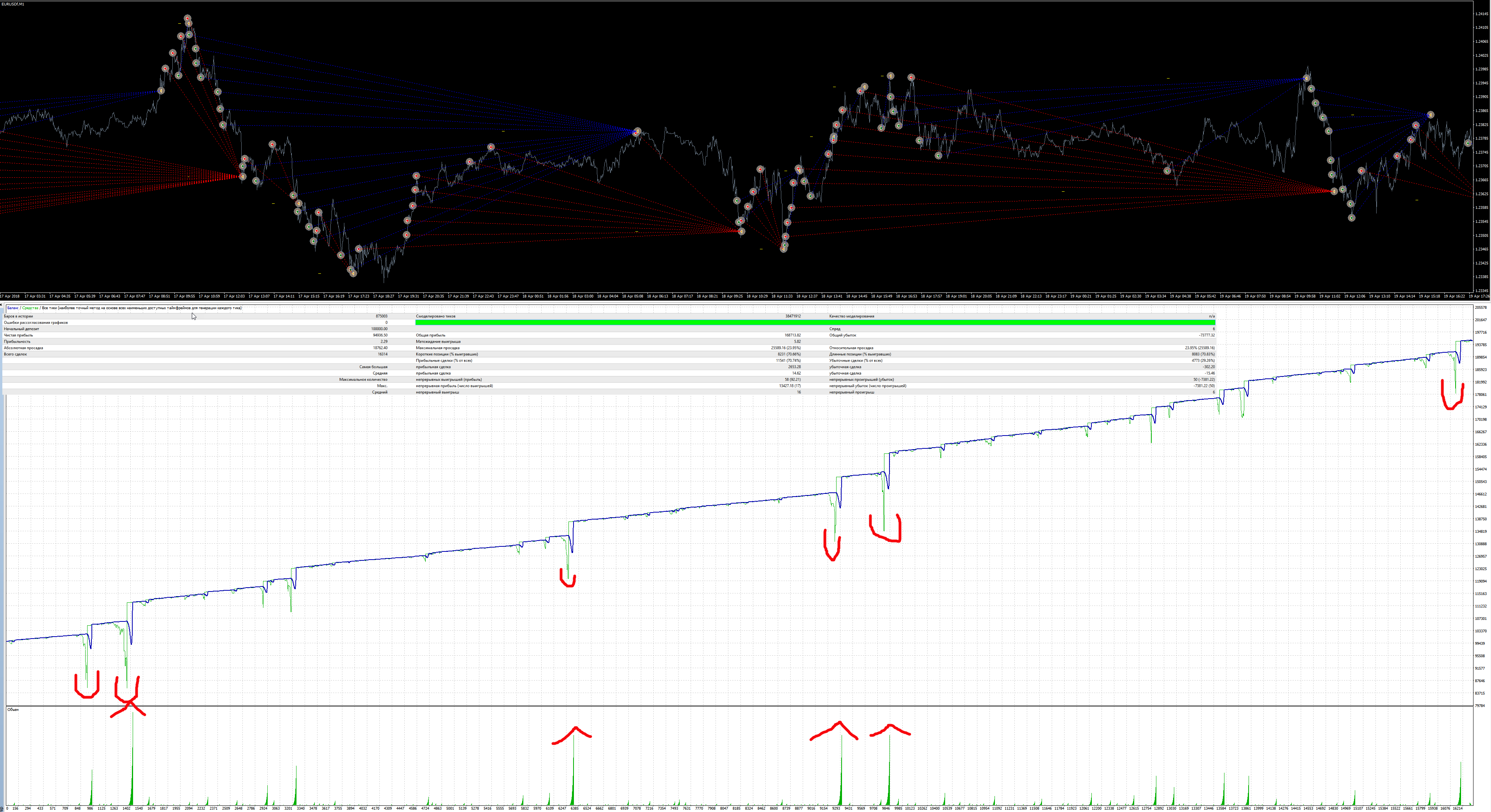Click largest profit trade value 2653.28
The width and height of the screenshot is (1491, 812).
click(794, 367)
